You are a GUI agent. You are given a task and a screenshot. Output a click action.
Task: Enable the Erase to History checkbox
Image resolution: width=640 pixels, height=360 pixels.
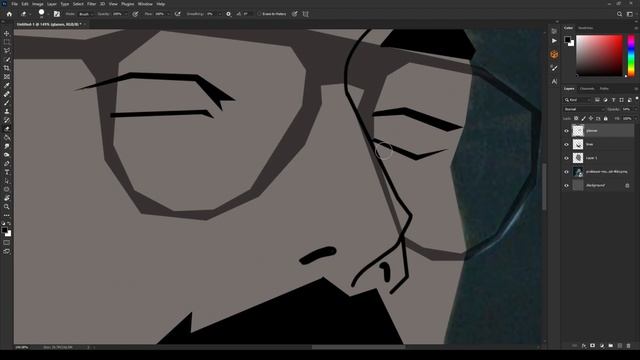tap(259, 14)
